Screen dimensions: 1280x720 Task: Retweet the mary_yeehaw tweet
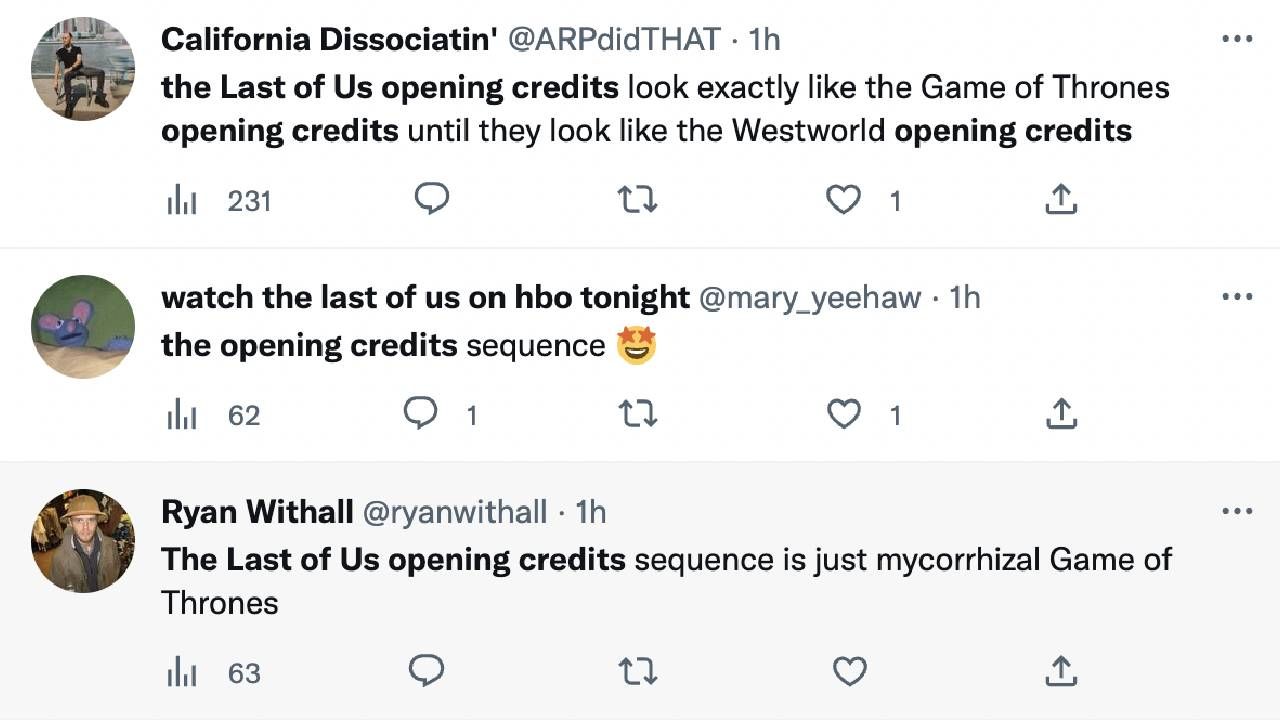pos(637,413)
